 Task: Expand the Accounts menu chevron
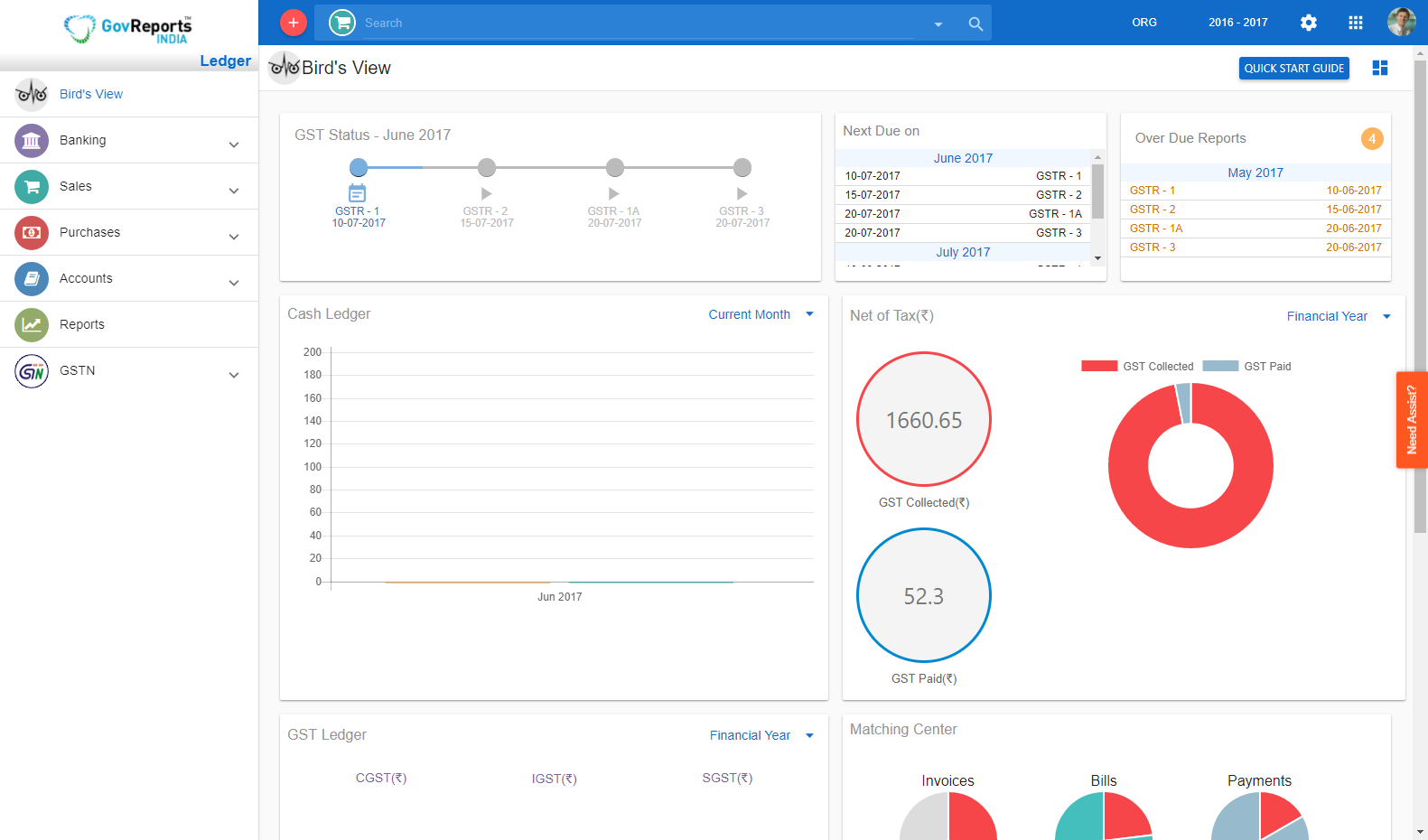pos(234,283)
